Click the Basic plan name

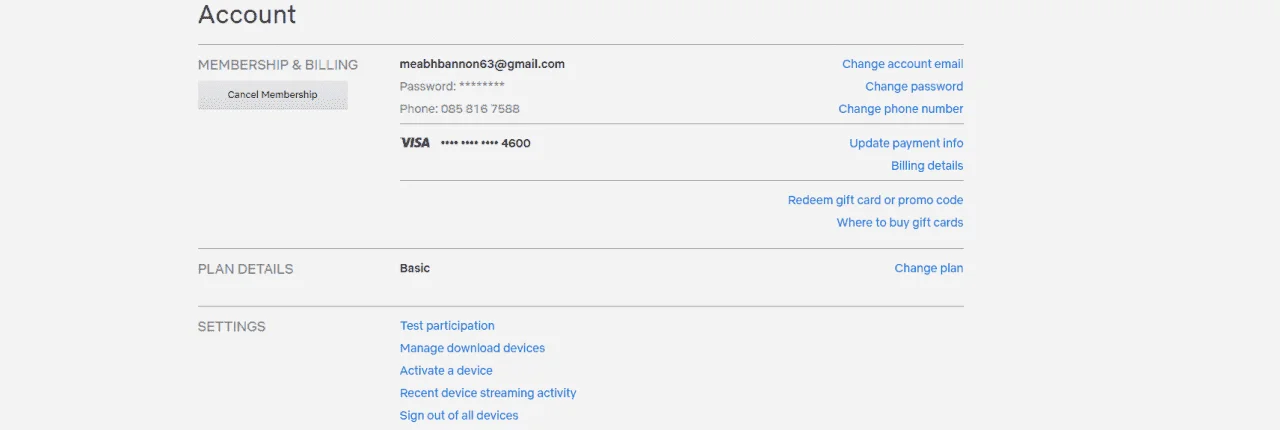pyautogui.click(x=415, y=268)
